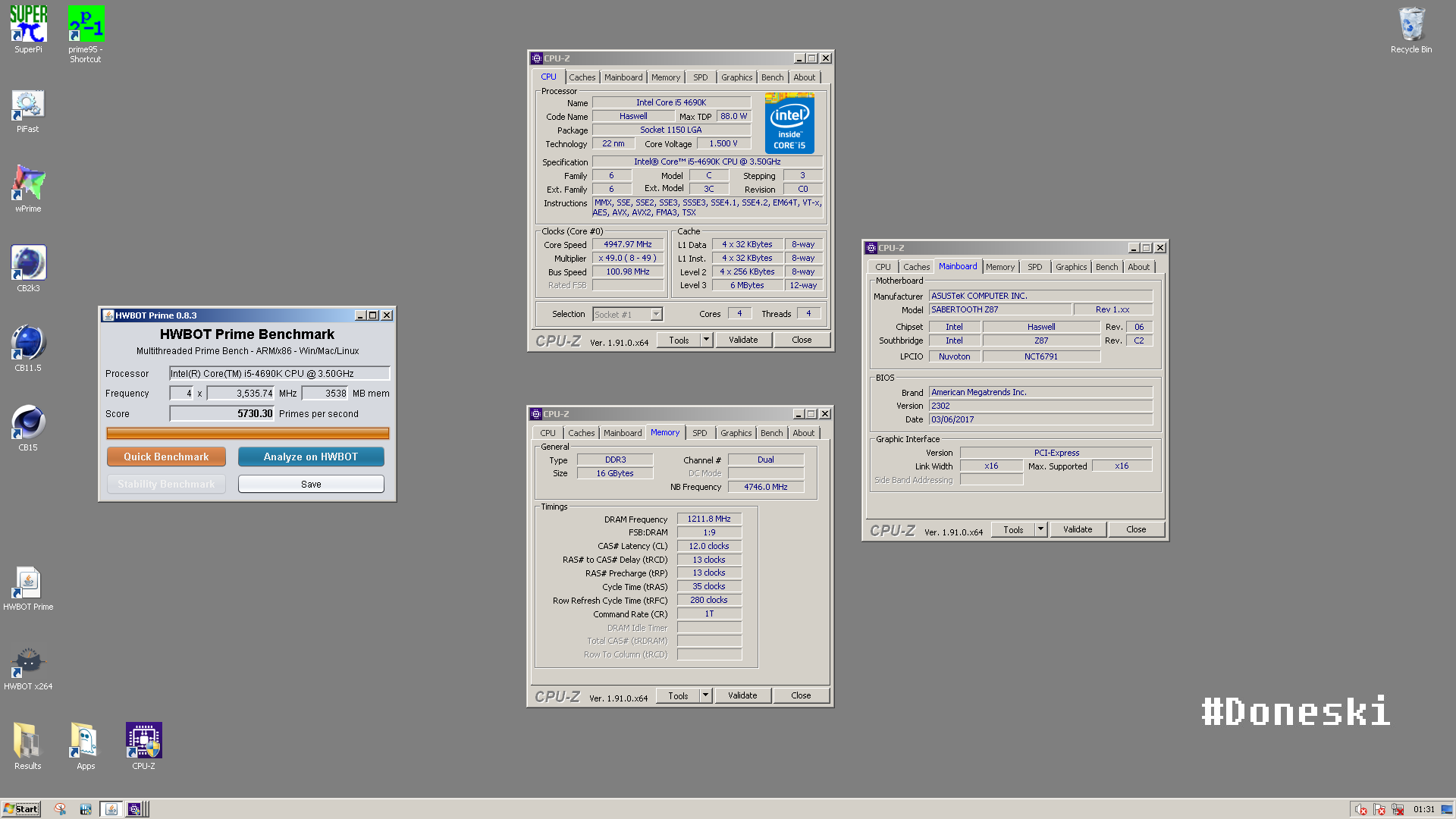The image size is (1456, 819).
Task: Switch to Caches tab in top CPU-Z window
Action: pyautogui.click(x=582, y=77)
